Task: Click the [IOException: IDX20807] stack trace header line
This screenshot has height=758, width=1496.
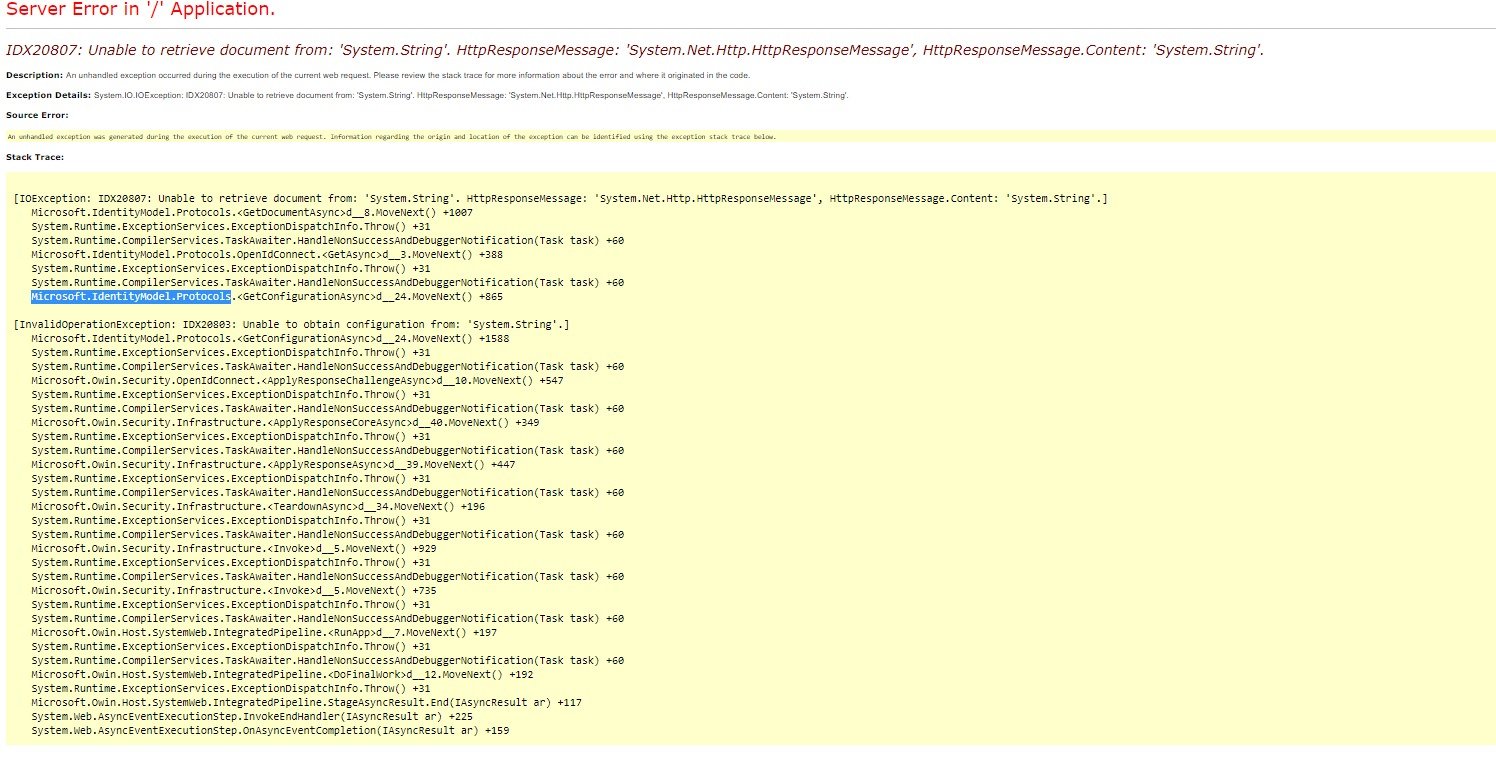Action: coord(560,199)
